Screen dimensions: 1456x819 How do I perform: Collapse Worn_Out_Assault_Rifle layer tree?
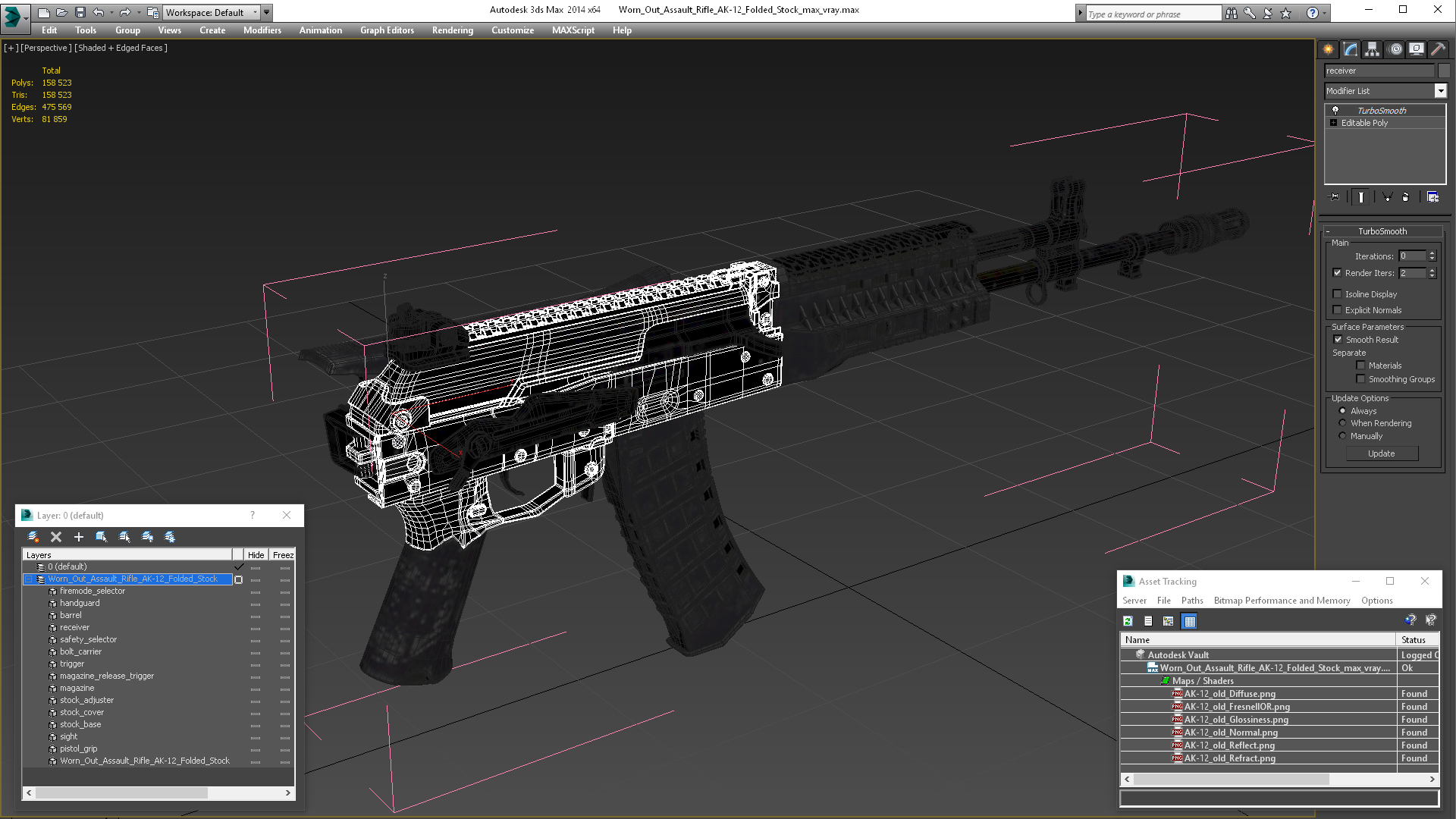click(29, 579)
